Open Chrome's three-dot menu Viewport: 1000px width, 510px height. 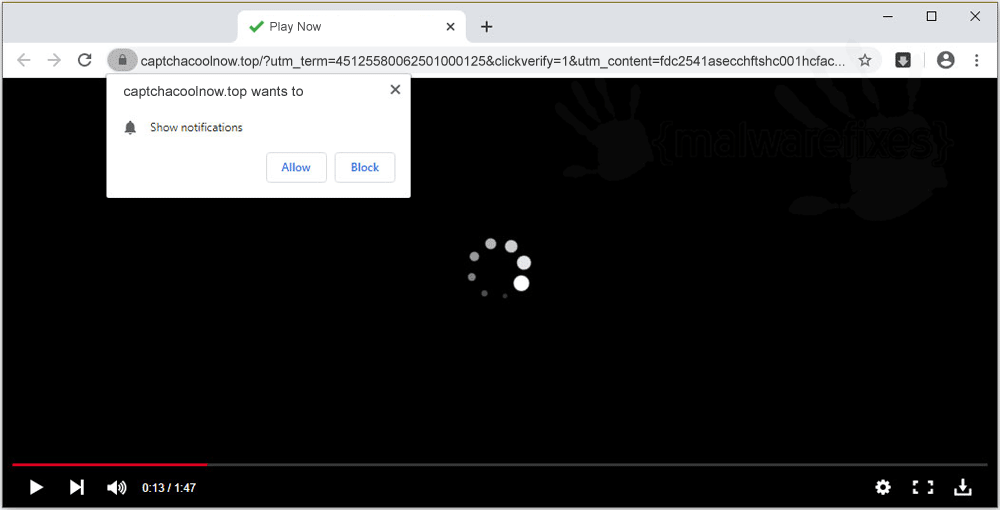click(976, 60)
